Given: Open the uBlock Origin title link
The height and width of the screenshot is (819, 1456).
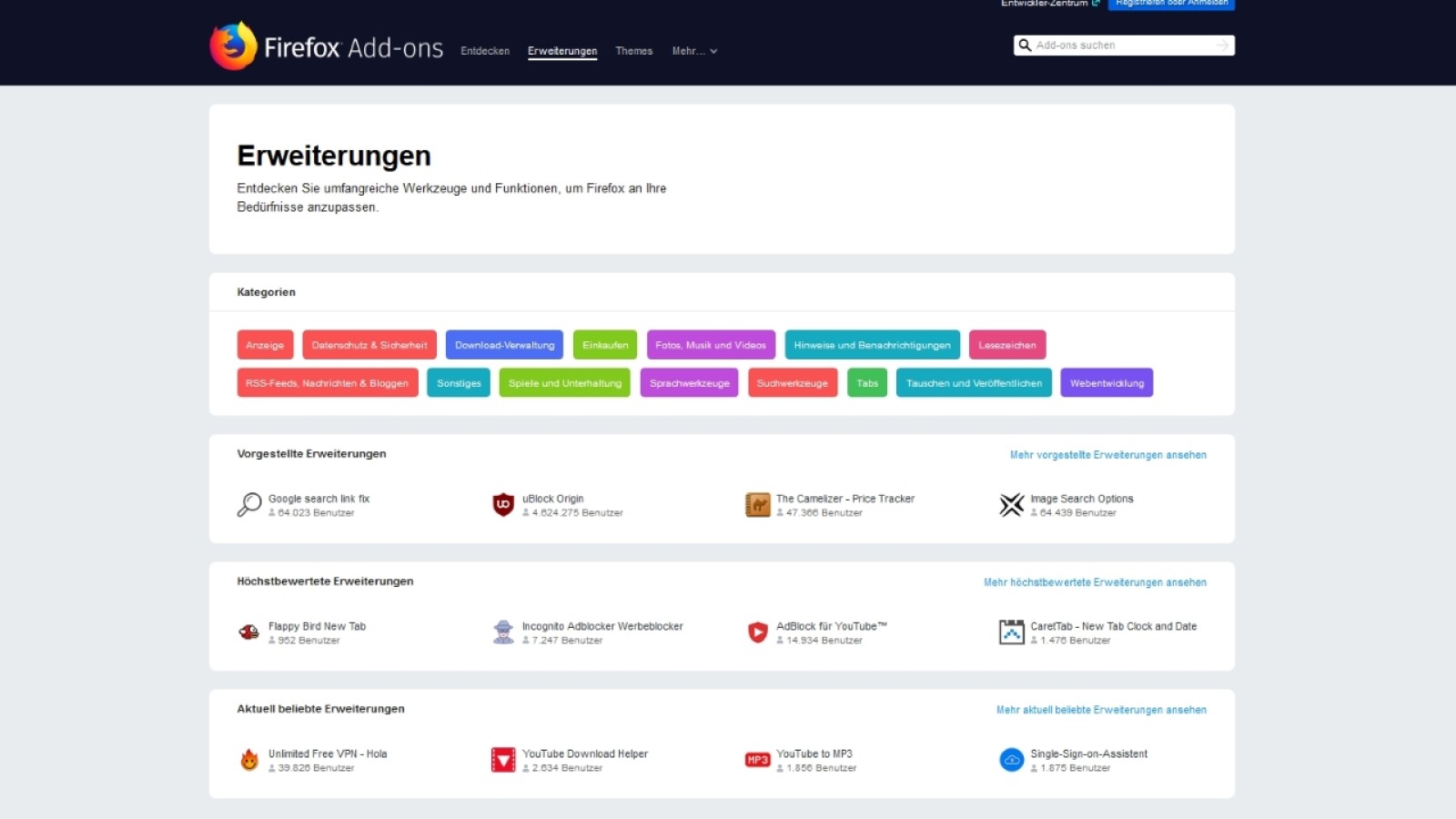Looking at the screenshot, I should point(552,499).
